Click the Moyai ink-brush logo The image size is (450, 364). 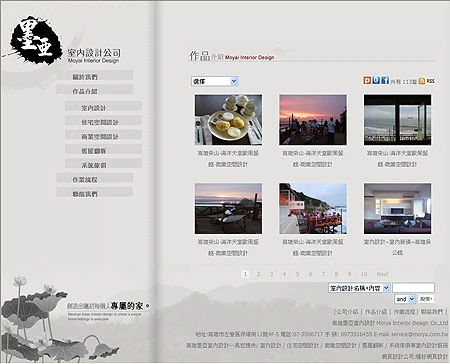pyautogui.click(x=36, y=40)
